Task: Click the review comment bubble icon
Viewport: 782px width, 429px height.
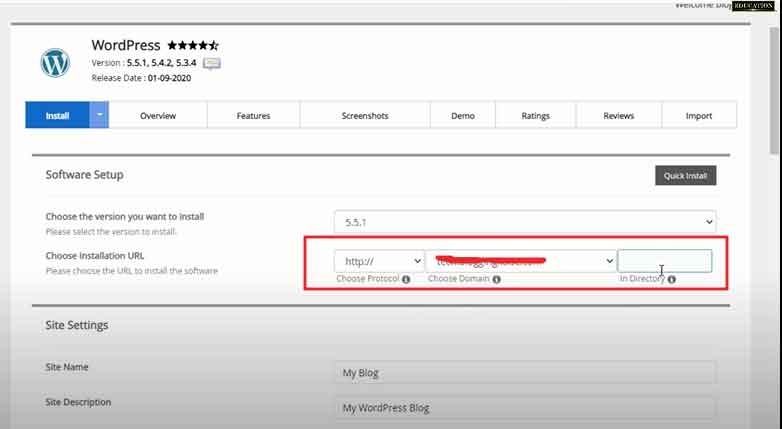Action: coord(212,63)
